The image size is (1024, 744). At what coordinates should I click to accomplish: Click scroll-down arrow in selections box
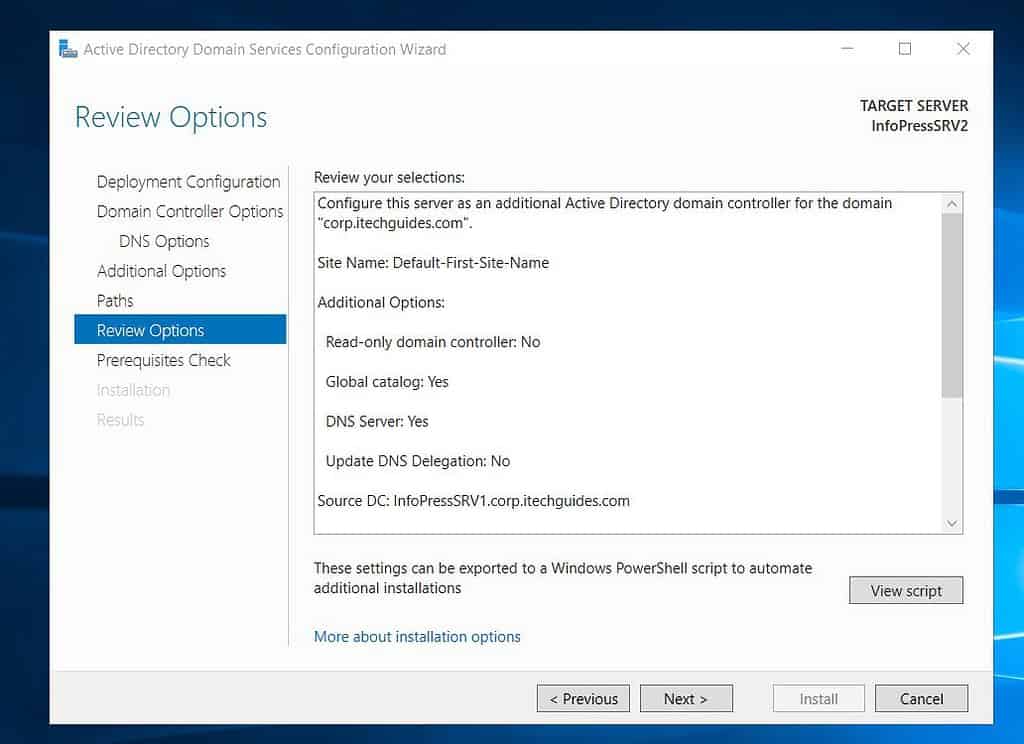[x=952, y=523]
